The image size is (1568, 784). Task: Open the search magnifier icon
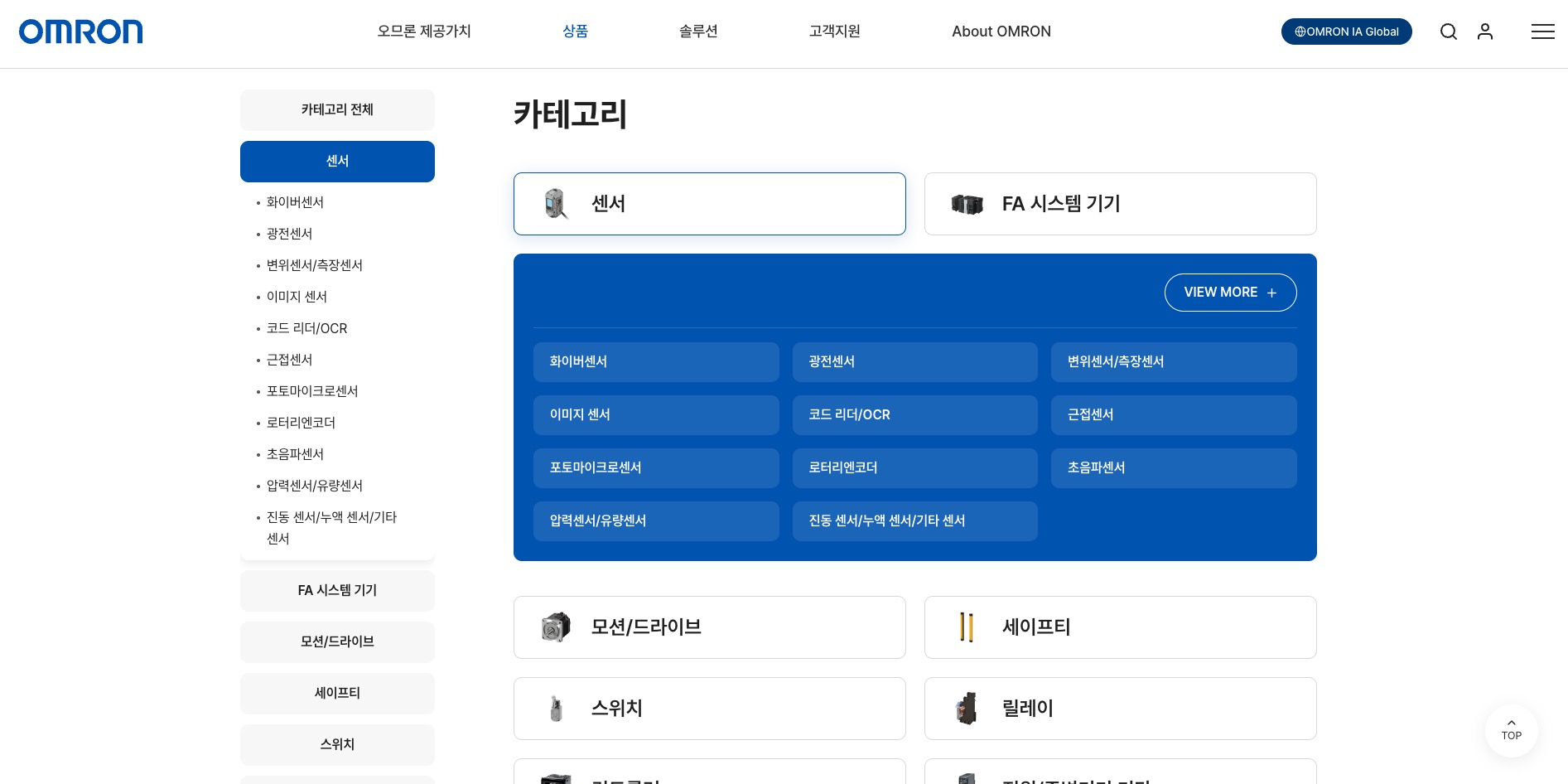pyautogui.click(x=1448, y=31)
